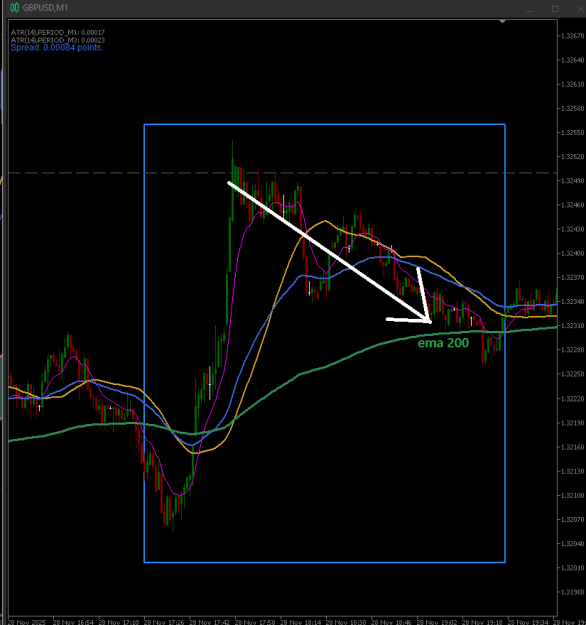Click the 1.32250 price on the scale
Viewport: 586px width, 625px height.
572,374
